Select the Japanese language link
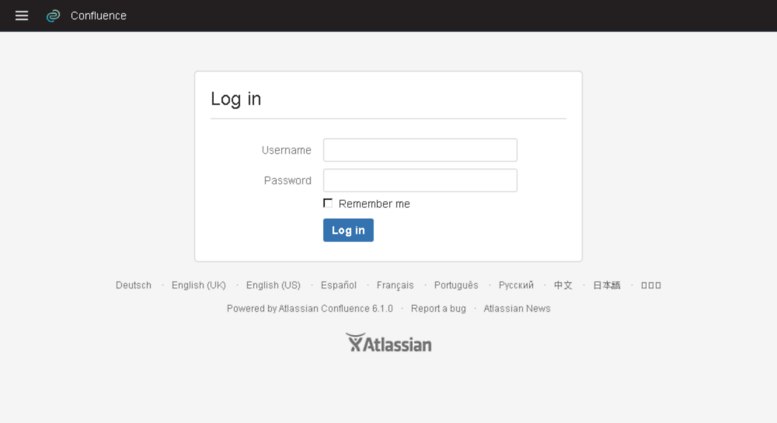The image size is (777, 423). click(607, 285)
